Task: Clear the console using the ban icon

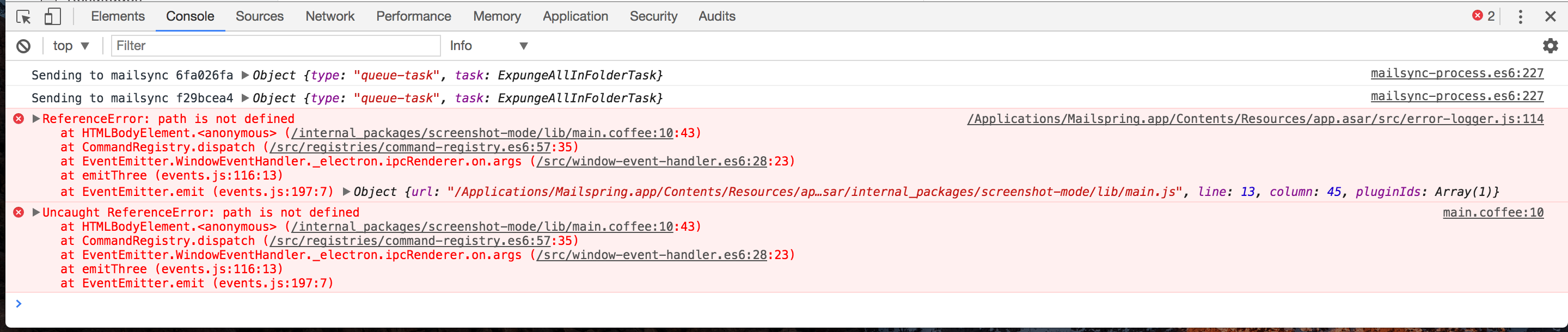Action: [23, 46]
